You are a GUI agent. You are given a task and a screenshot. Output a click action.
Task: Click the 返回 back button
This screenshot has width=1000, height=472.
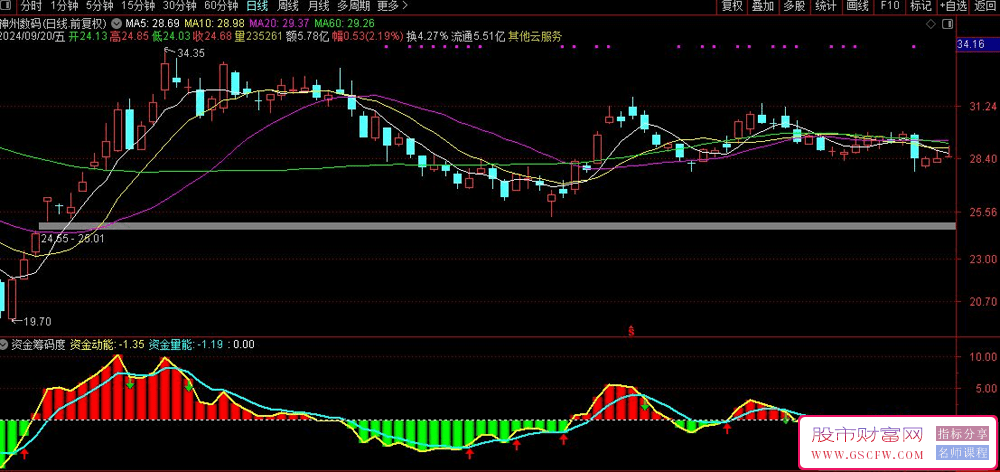pyautogui.click(x=986, y=6)
